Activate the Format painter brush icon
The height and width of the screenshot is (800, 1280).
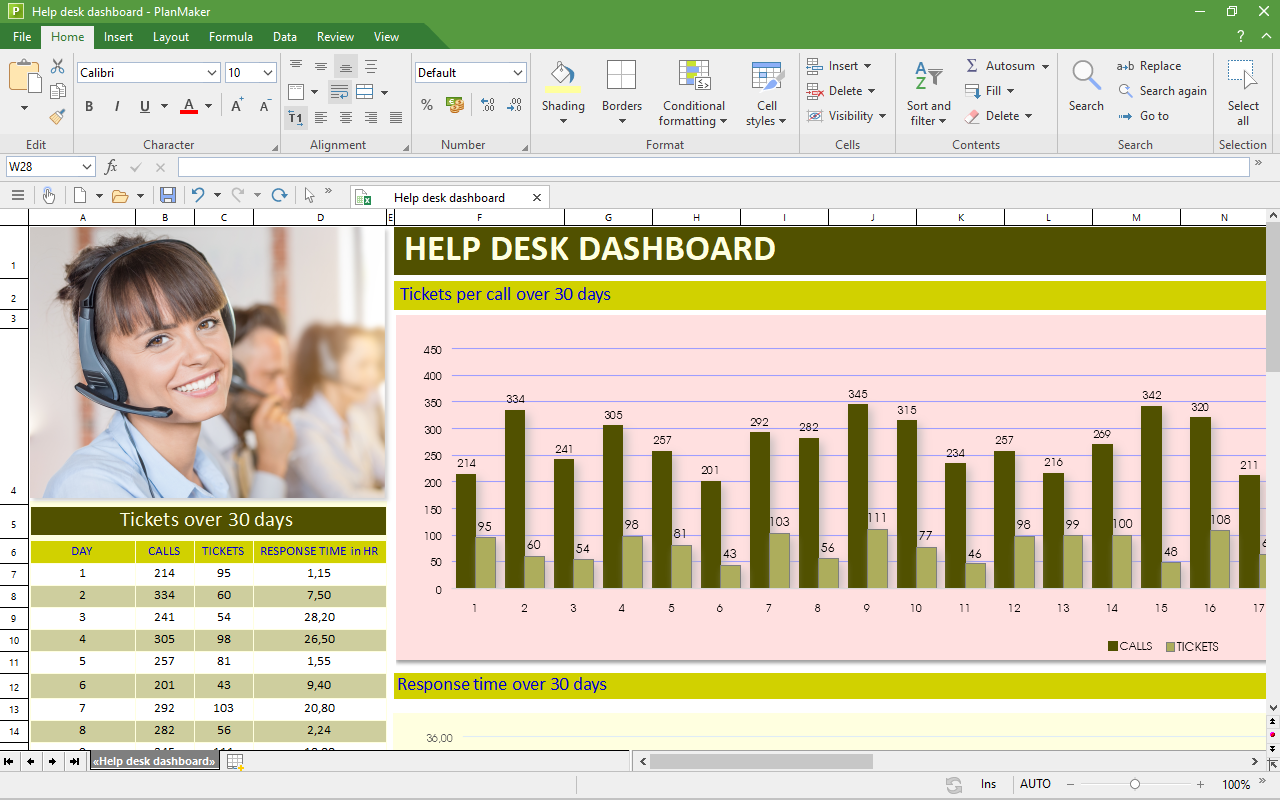[x=57, y=116]
